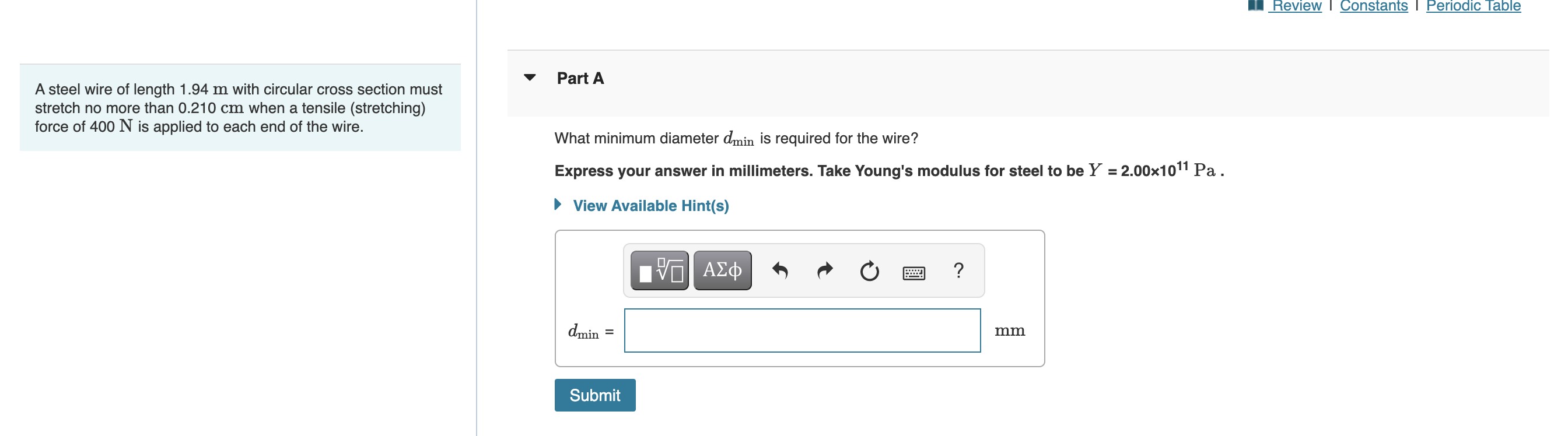Viewport: 1568px width, 436px height.
Task: Open the math templates button
Action: click(659, 270)
